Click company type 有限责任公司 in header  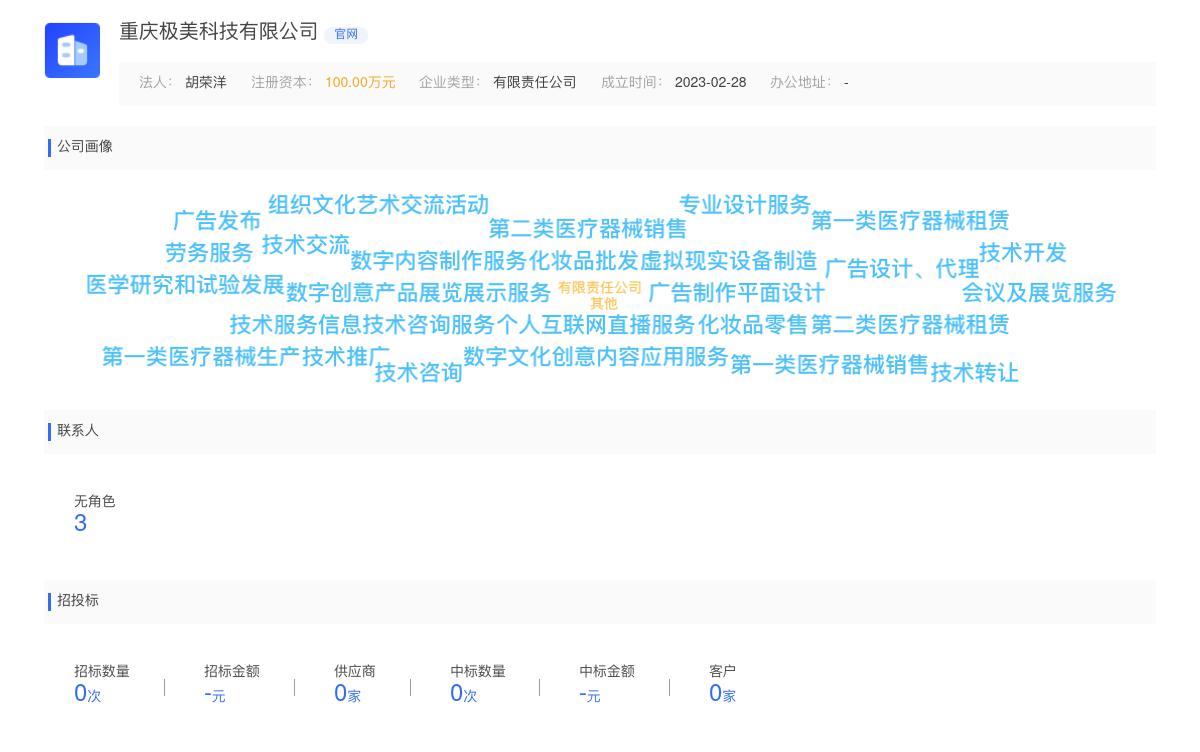click(x=535, y=82)
